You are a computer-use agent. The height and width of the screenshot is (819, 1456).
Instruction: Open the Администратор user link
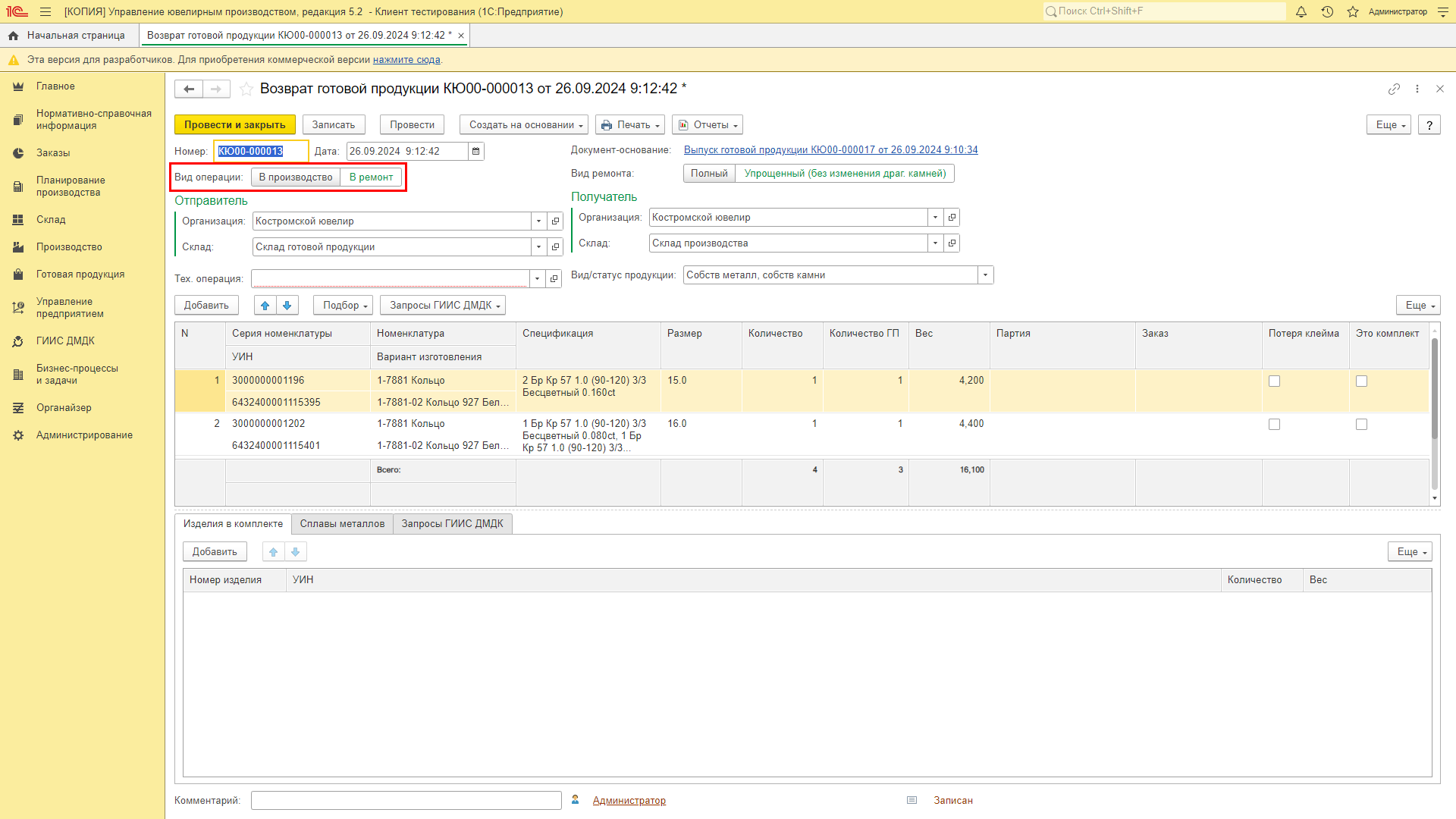(x=629, y=801)
